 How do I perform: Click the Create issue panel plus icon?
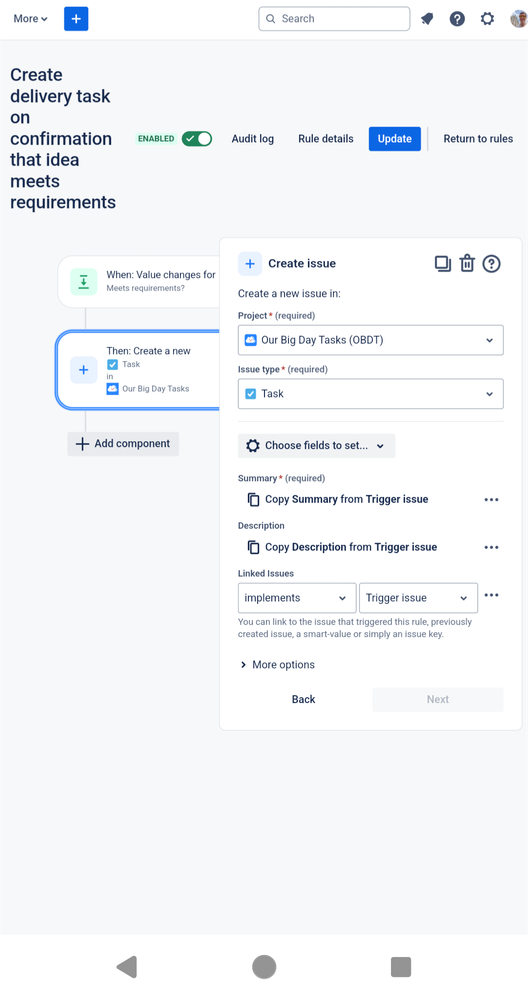click(x=250, y=263)
